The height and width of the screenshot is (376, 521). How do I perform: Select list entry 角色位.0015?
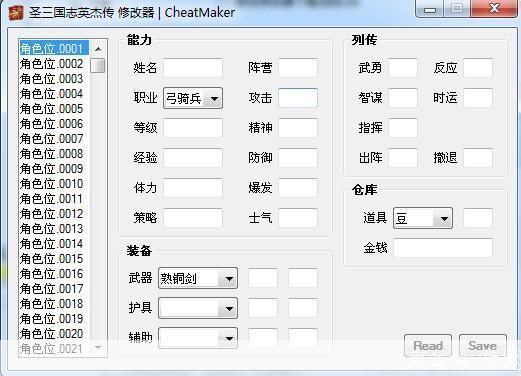[x=54, y=259]
